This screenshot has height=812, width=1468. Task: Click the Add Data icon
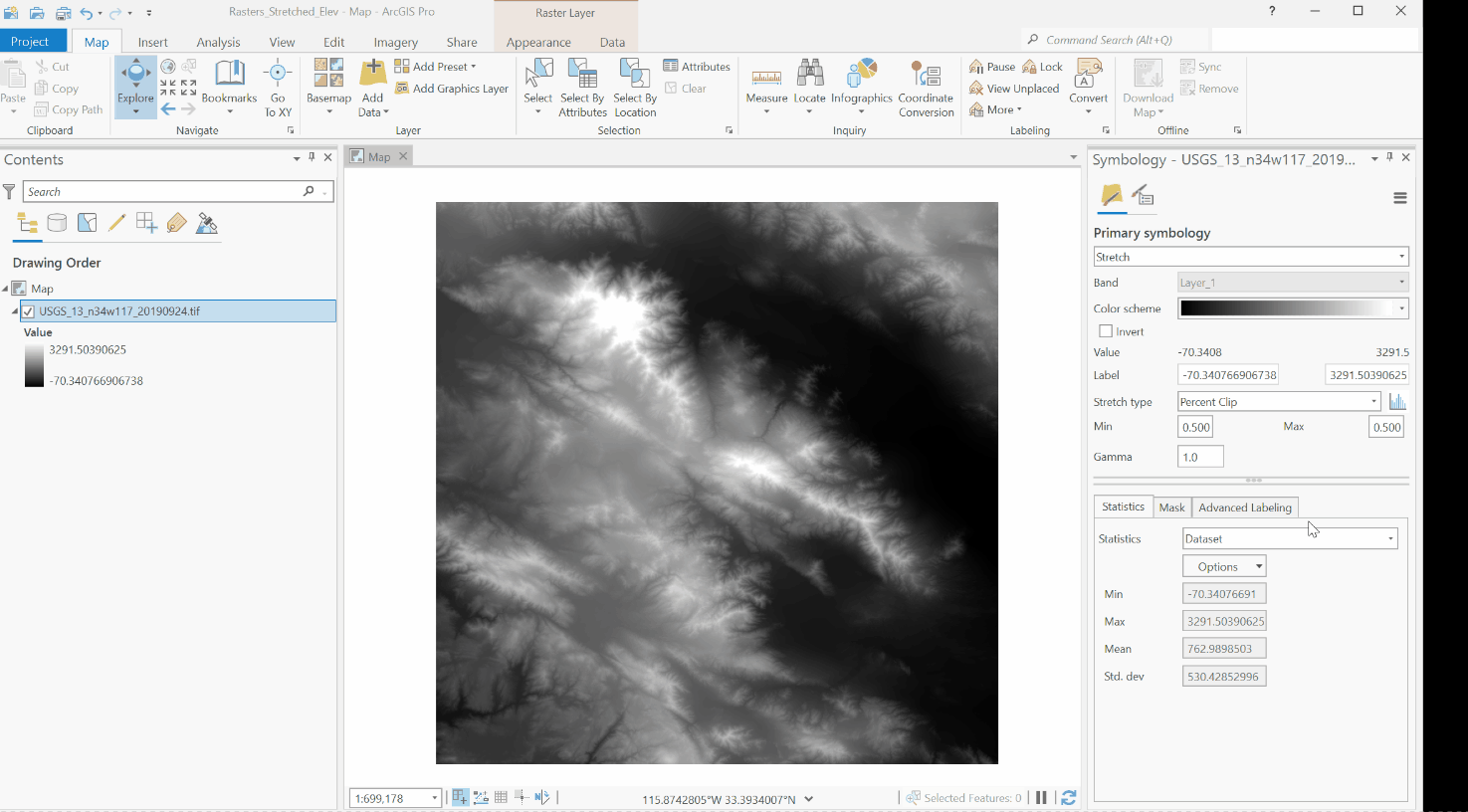tap(372, 74)
